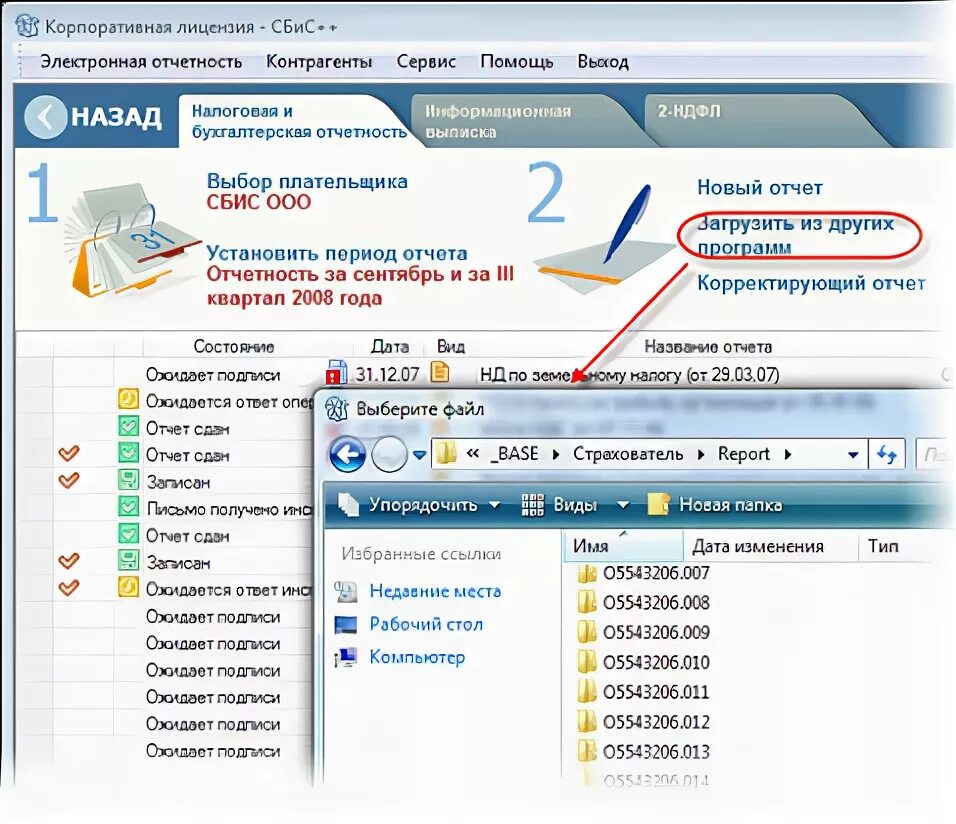Click the document icon in the Вид column
Screen dimensions: 956x824
[x=440, y=371]
